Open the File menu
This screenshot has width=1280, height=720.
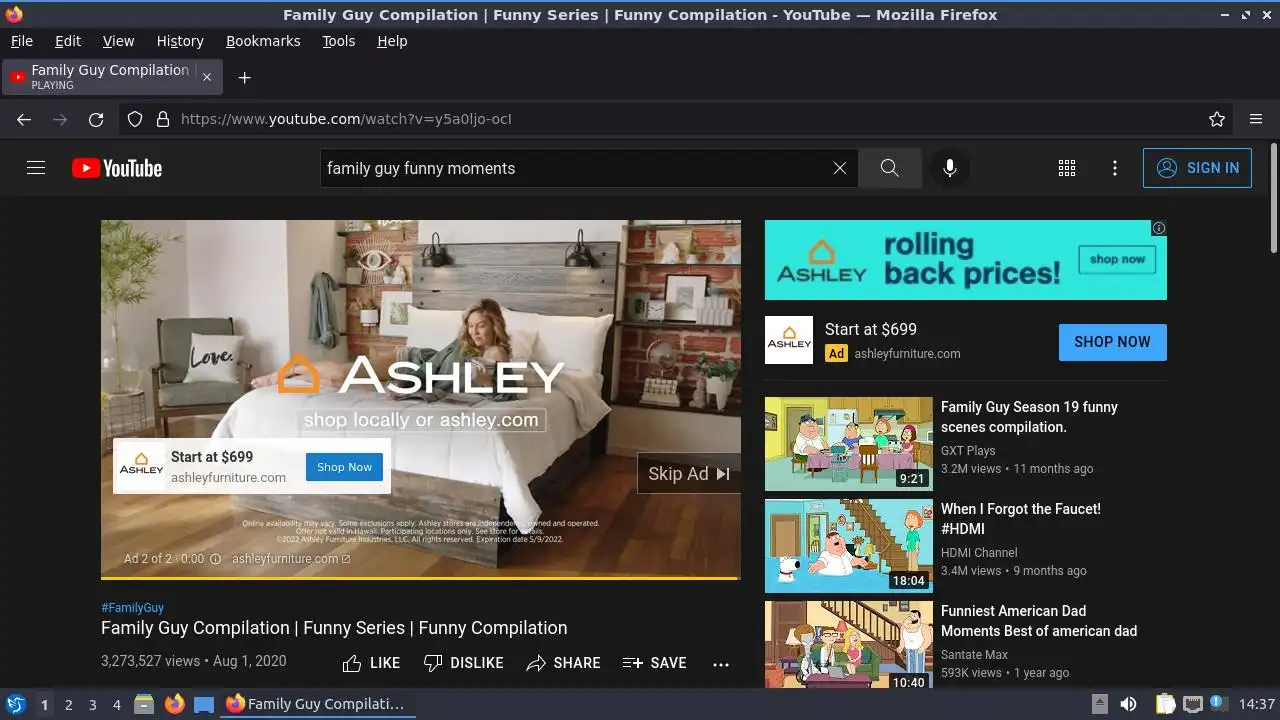[x=21, y=41]
